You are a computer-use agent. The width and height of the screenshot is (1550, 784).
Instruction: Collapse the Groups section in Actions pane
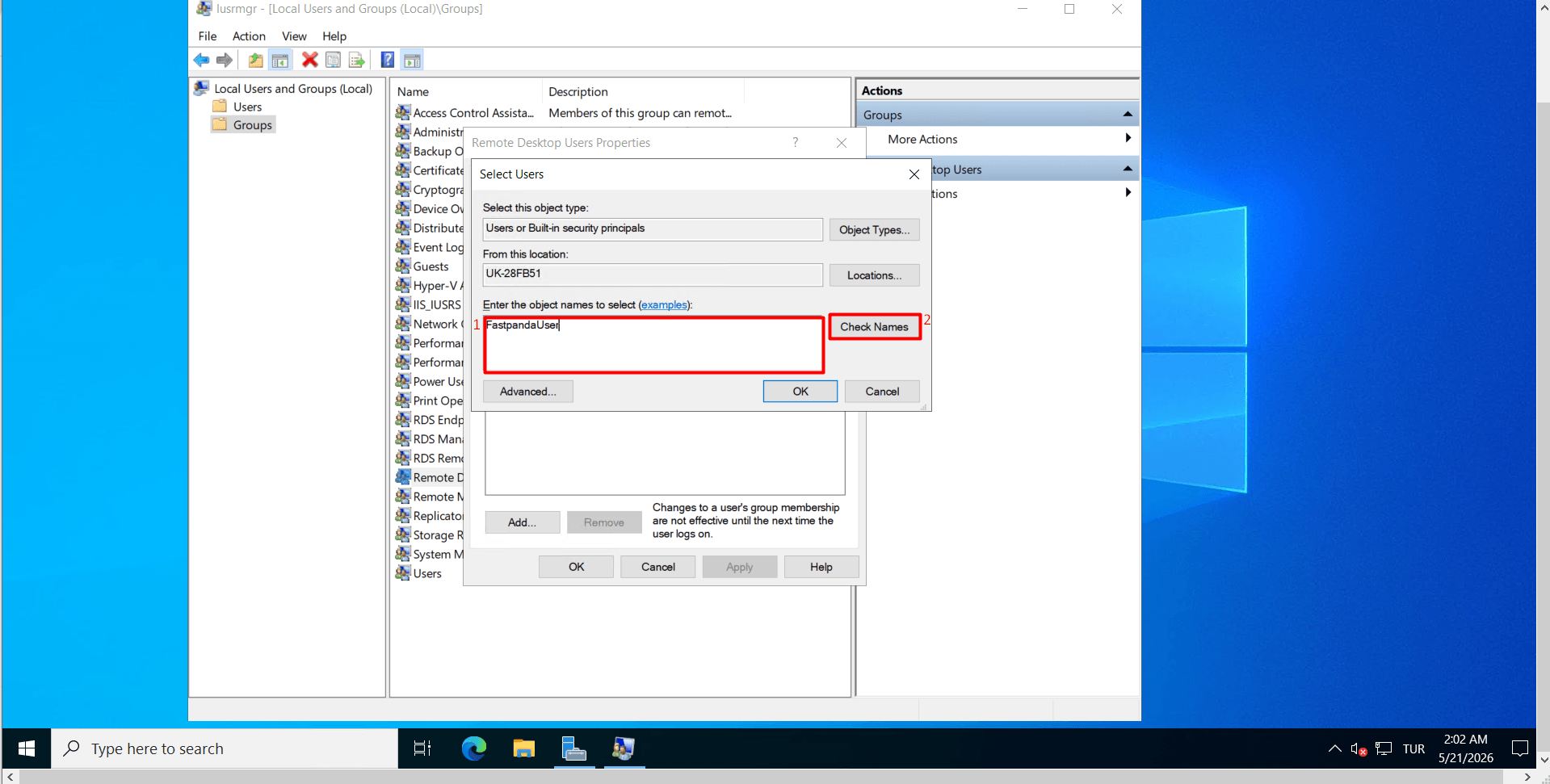click(x=1128, y=115)
